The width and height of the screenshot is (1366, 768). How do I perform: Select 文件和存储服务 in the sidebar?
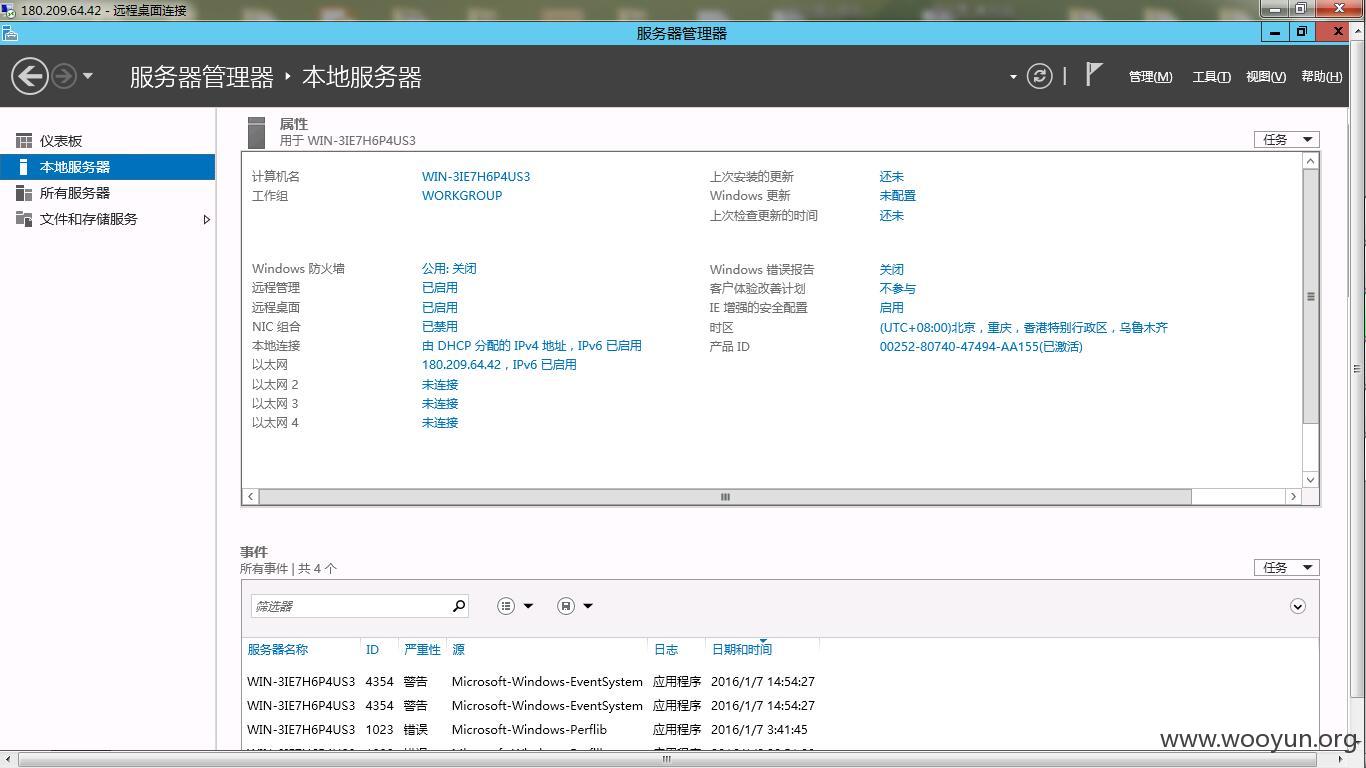tap(107, 219)
